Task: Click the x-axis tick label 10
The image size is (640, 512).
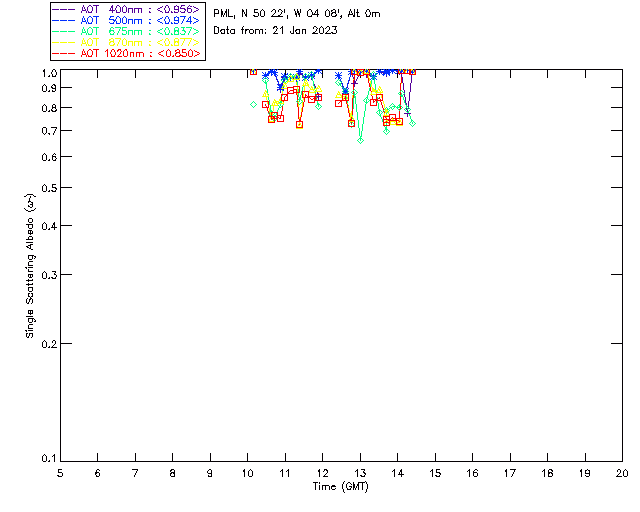Action: click(x=247, y=474)
